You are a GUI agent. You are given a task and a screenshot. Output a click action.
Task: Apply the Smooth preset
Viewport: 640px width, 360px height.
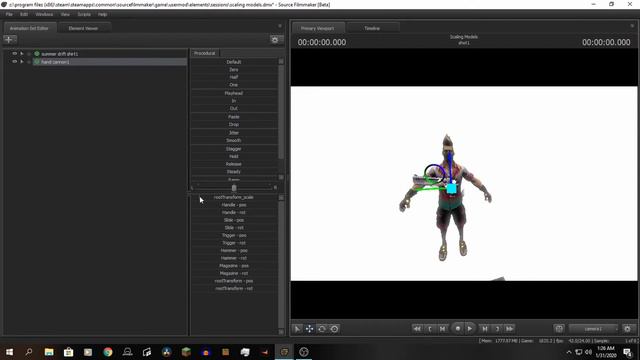tap(234, 140)
